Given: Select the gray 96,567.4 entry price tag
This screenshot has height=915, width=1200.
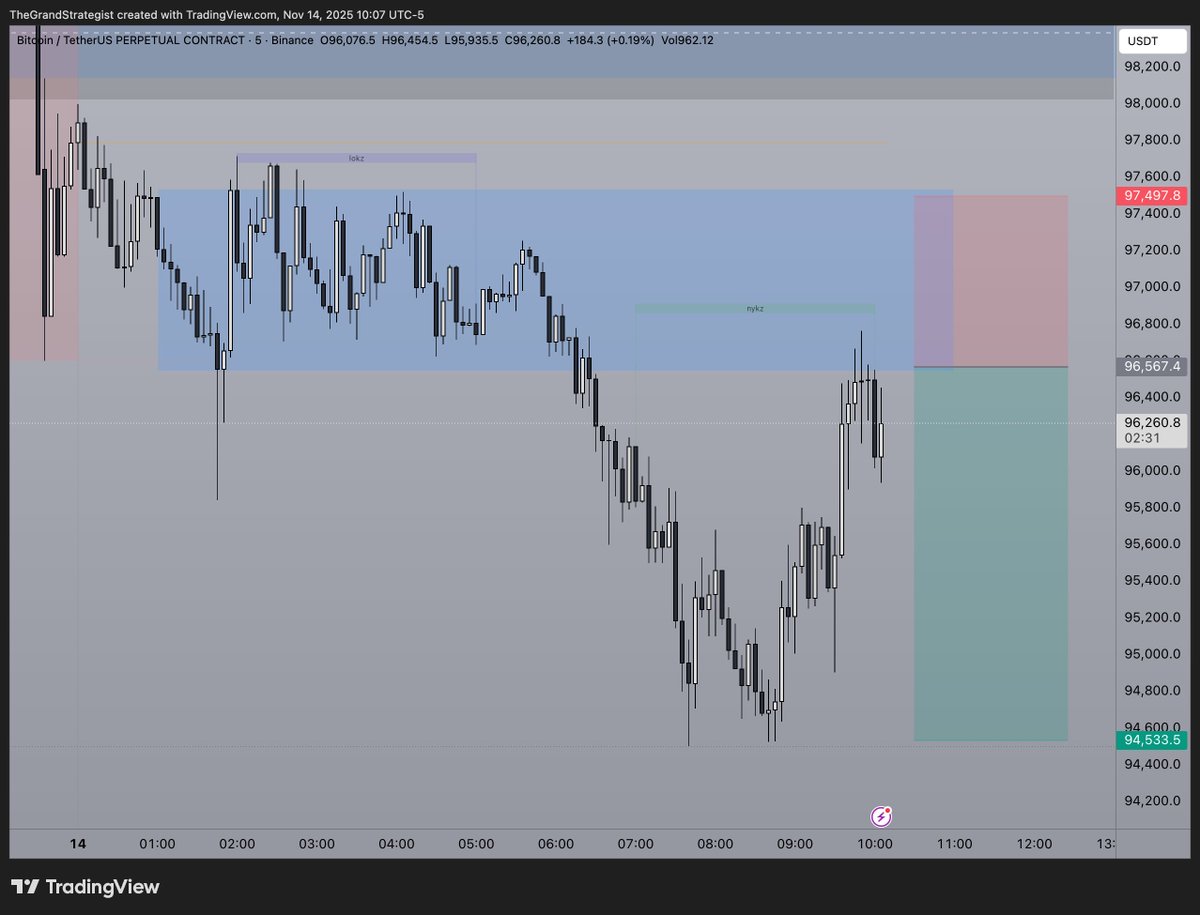Looking at the screenshot, I should [x=1153, y=367].
